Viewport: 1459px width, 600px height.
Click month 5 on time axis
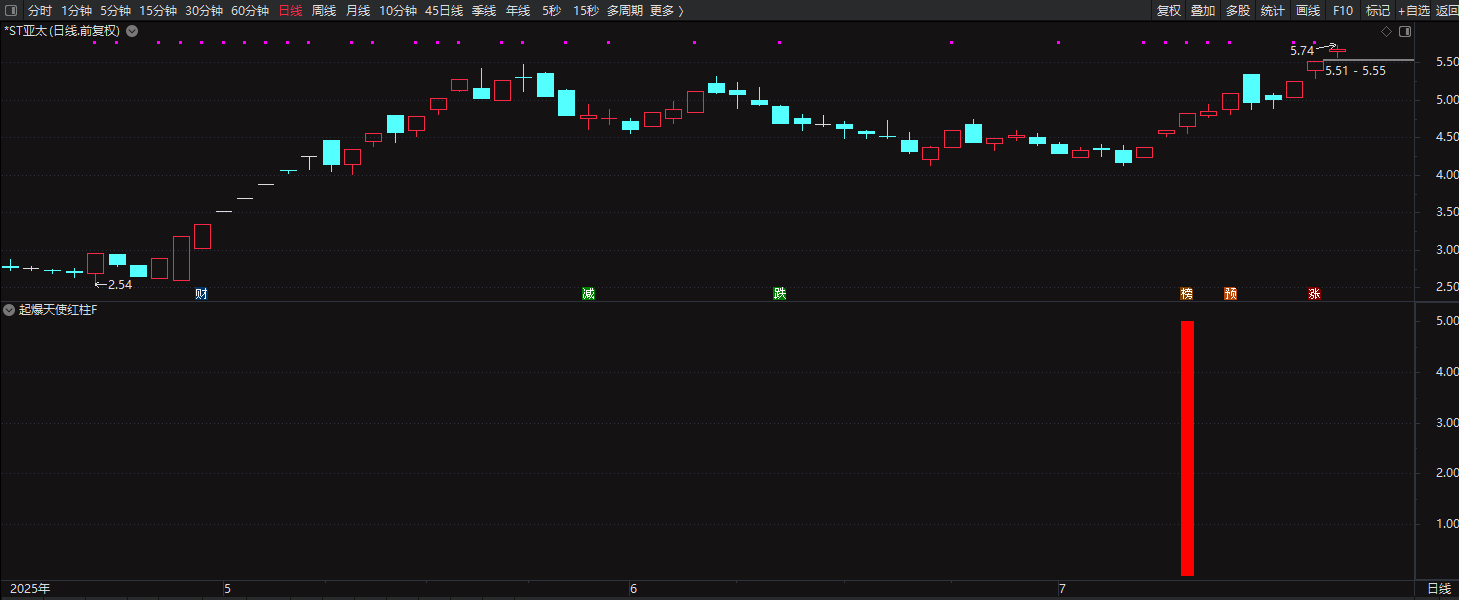coord(227,589)
